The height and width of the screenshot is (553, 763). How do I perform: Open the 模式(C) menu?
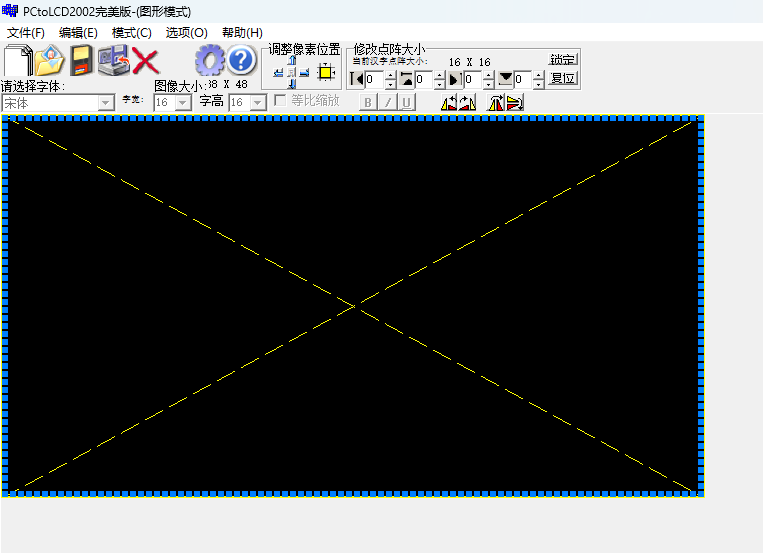pyautogui.click(x=132, y=33)
